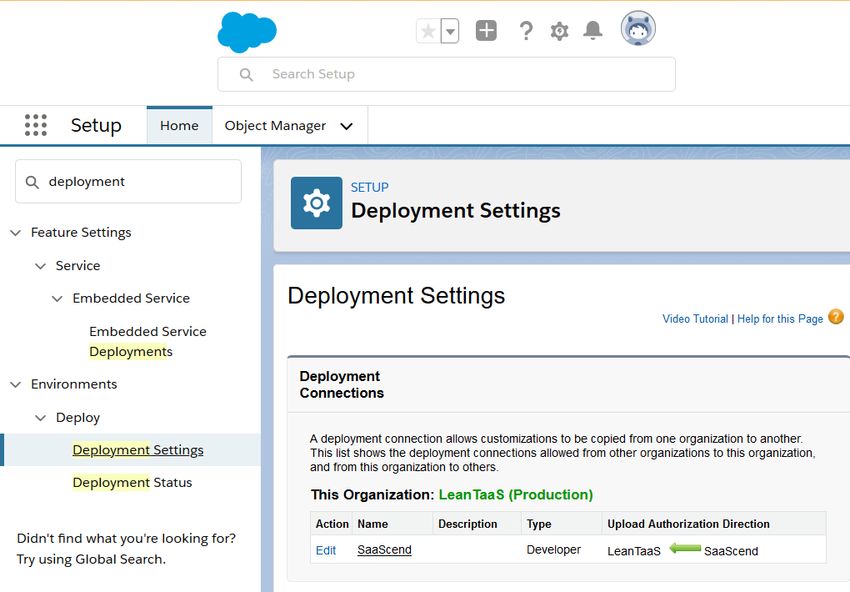View notifications bell icon
This screenshot has width=850, height=592.
coord(593,30)
